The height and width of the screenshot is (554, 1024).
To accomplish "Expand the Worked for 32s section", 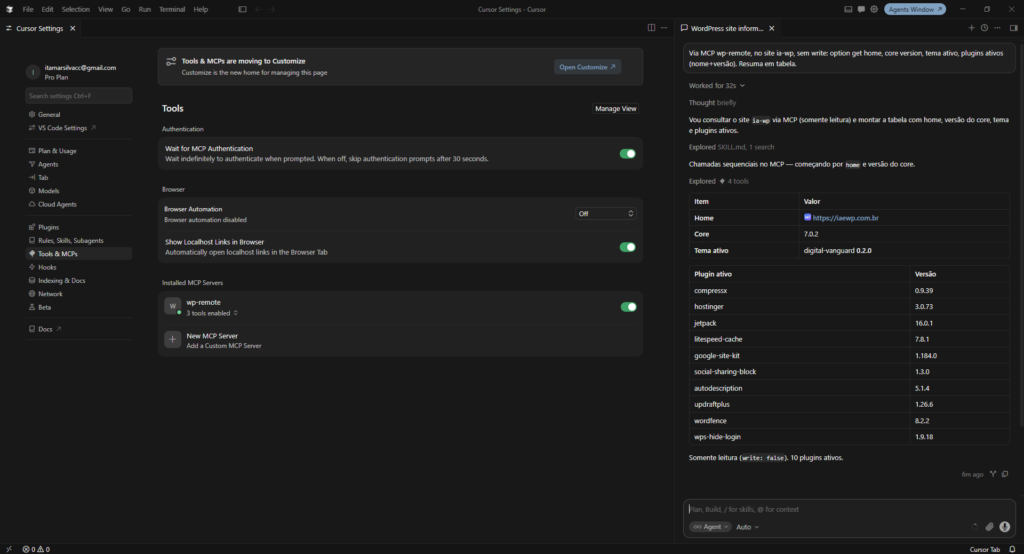I will tap(716, 86).
